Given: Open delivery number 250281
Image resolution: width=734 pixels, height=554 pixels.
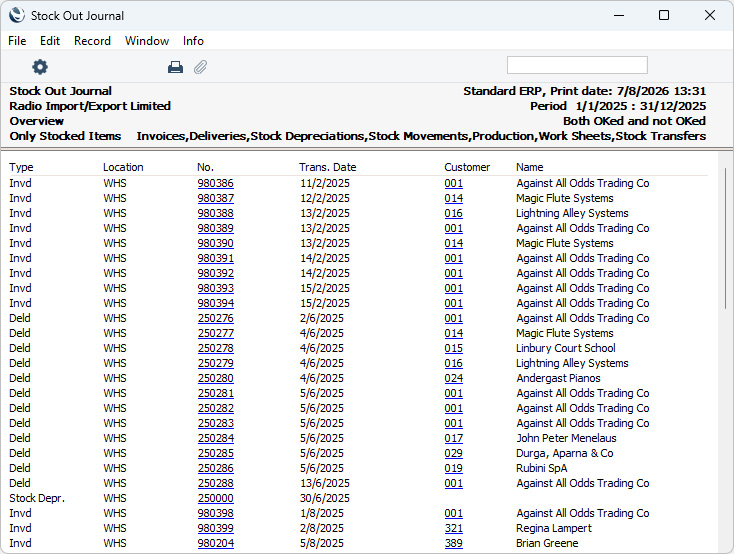Looking at the screenshot, I should pos(215,393).
